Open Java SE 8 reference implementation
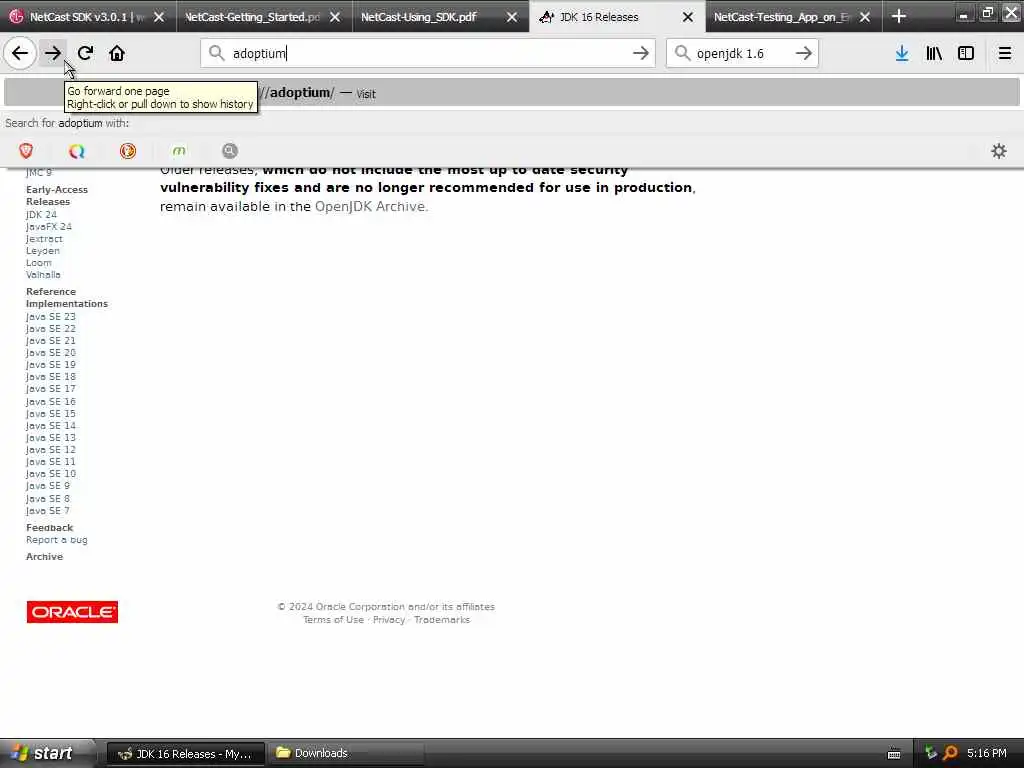 coord(48,498)
